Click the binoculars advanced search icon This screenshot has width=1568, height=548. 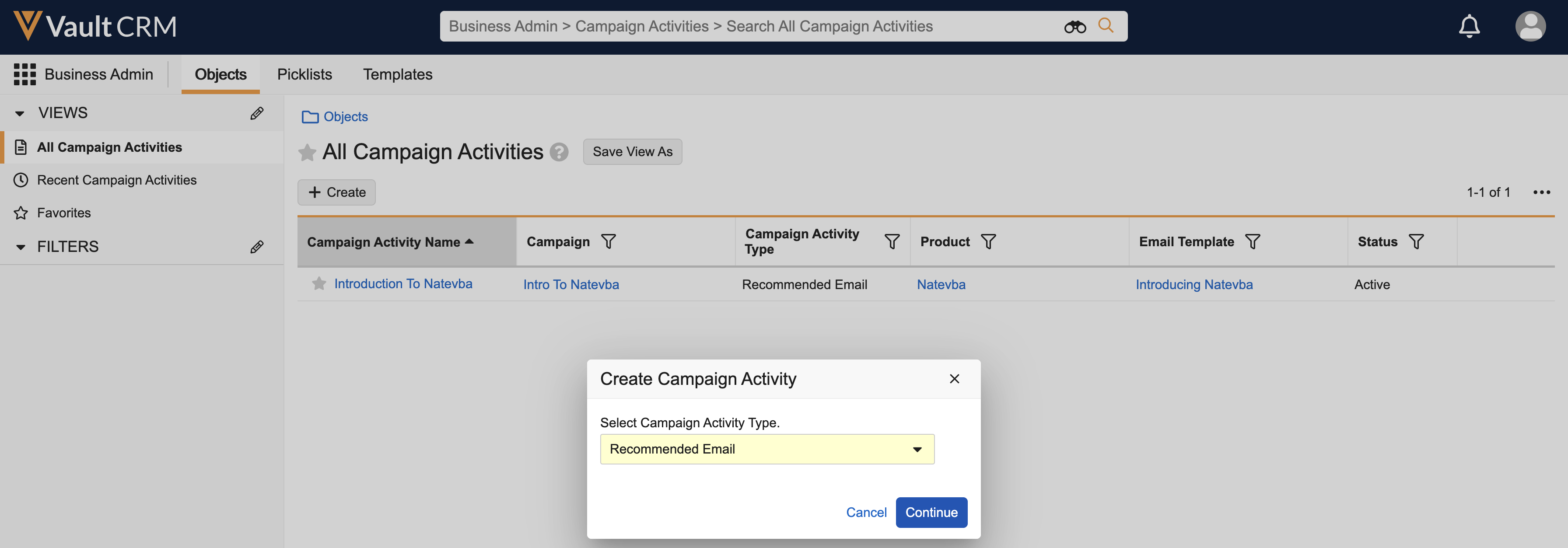pos(1074,27)
